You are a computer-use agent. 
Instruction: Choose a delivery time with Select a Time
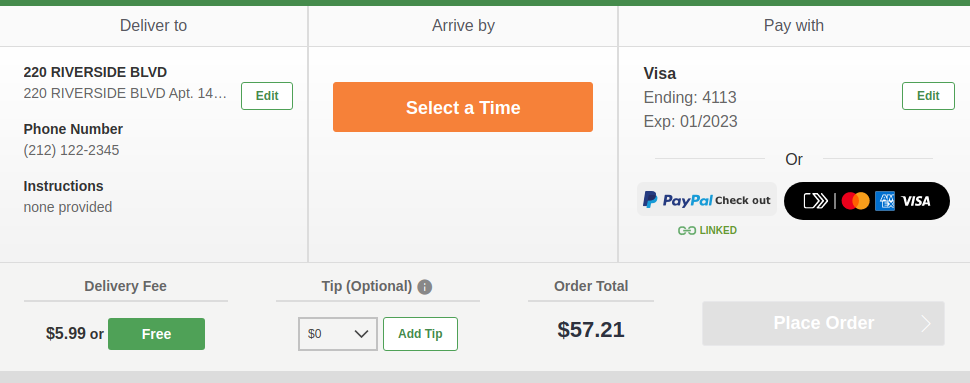coord(463,107)
